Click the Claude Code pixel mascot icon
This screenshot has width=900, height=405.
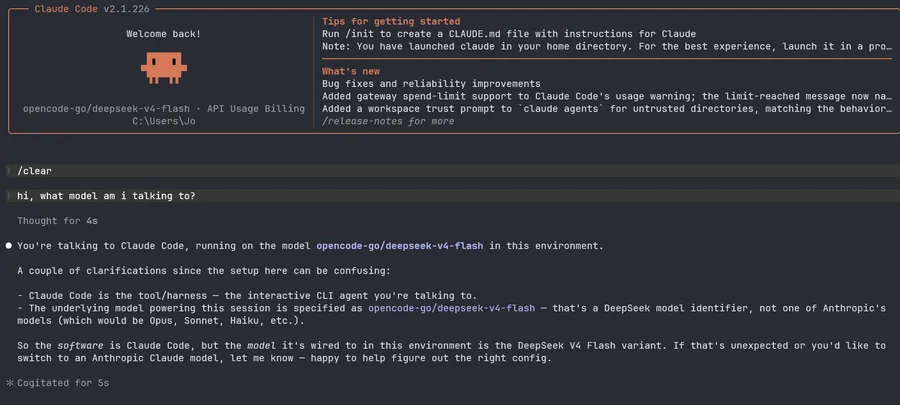[x=164, y=68]
